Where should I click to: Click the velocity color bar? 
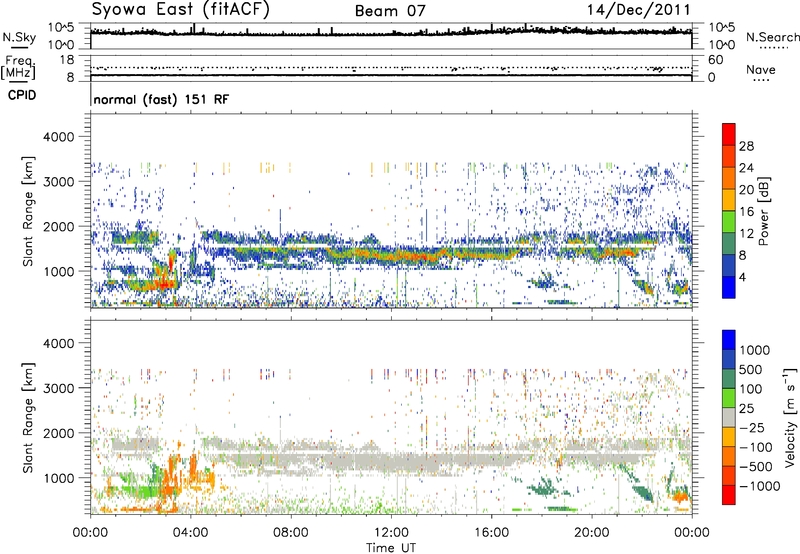[x=729, y=417]
